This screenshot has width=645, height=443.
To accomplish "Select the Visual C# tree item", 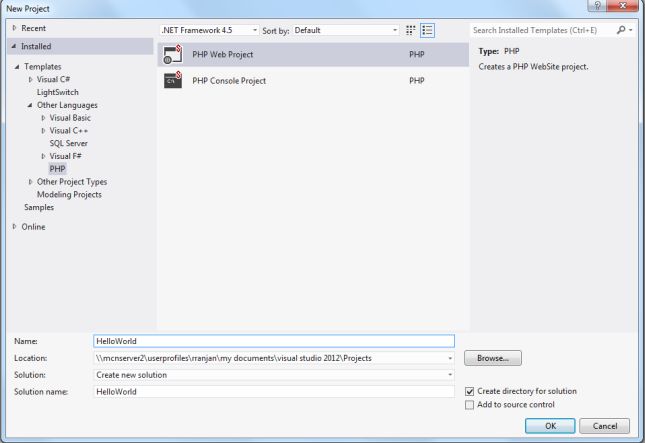I will click(x=53, y=79).
